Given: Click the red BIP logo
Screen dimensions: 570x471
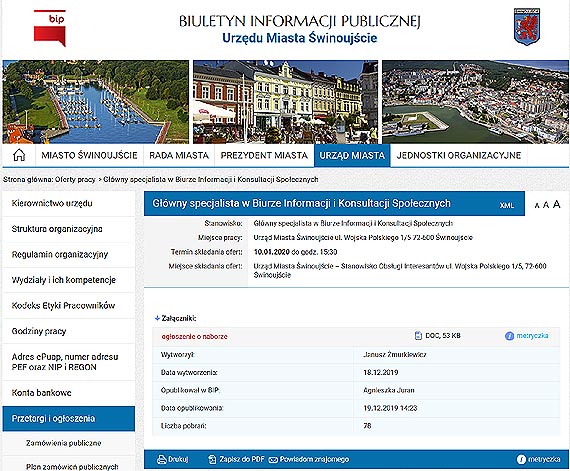Looking at the screenshot, I should tap(50, 28).
